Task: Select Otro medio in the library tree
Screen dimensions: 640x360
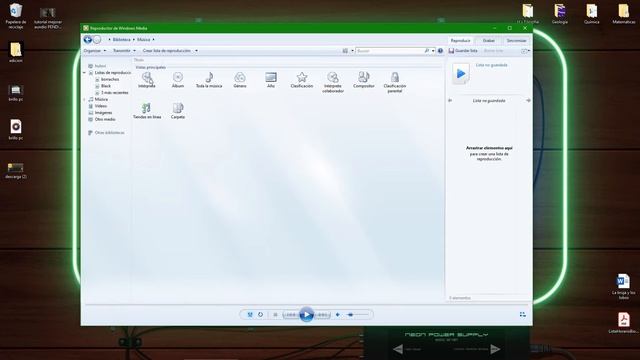Action: (x=102, y=119)
